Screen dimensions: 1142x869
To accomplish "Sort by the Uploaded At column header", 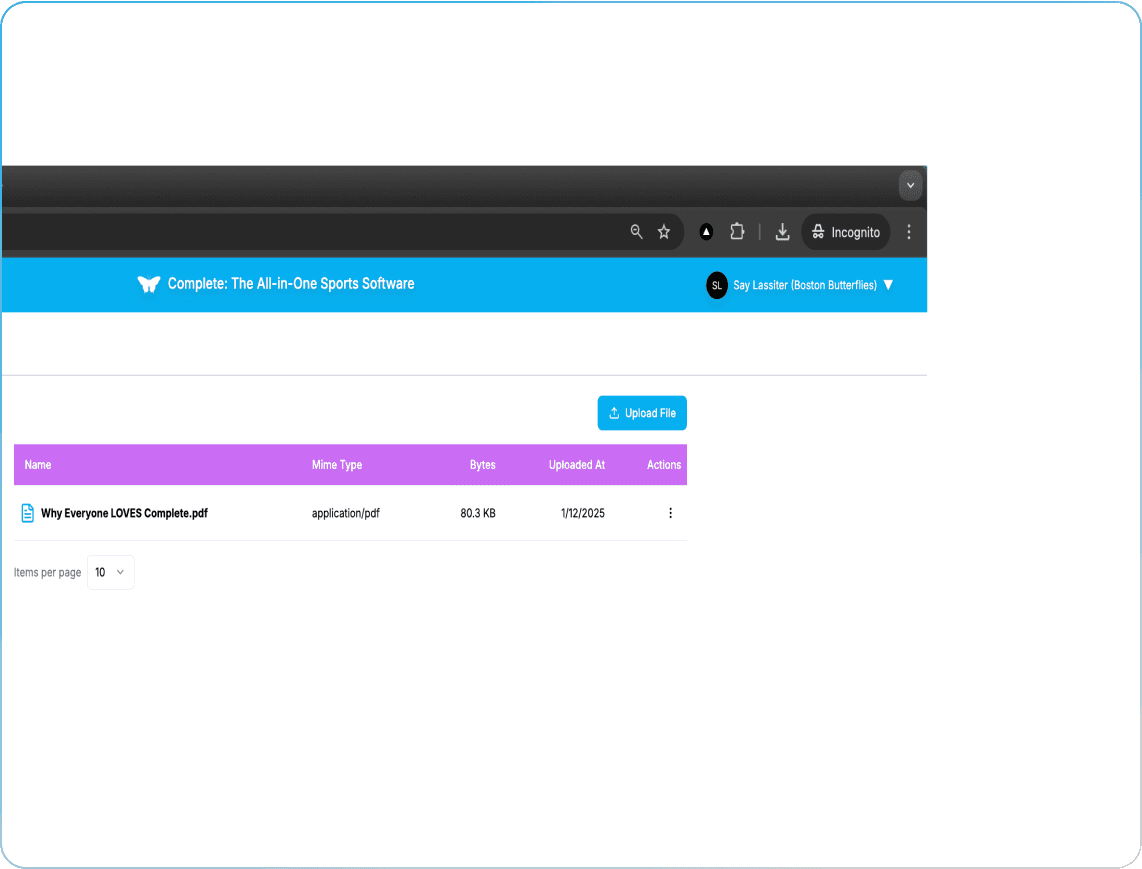I will [577, 465].
